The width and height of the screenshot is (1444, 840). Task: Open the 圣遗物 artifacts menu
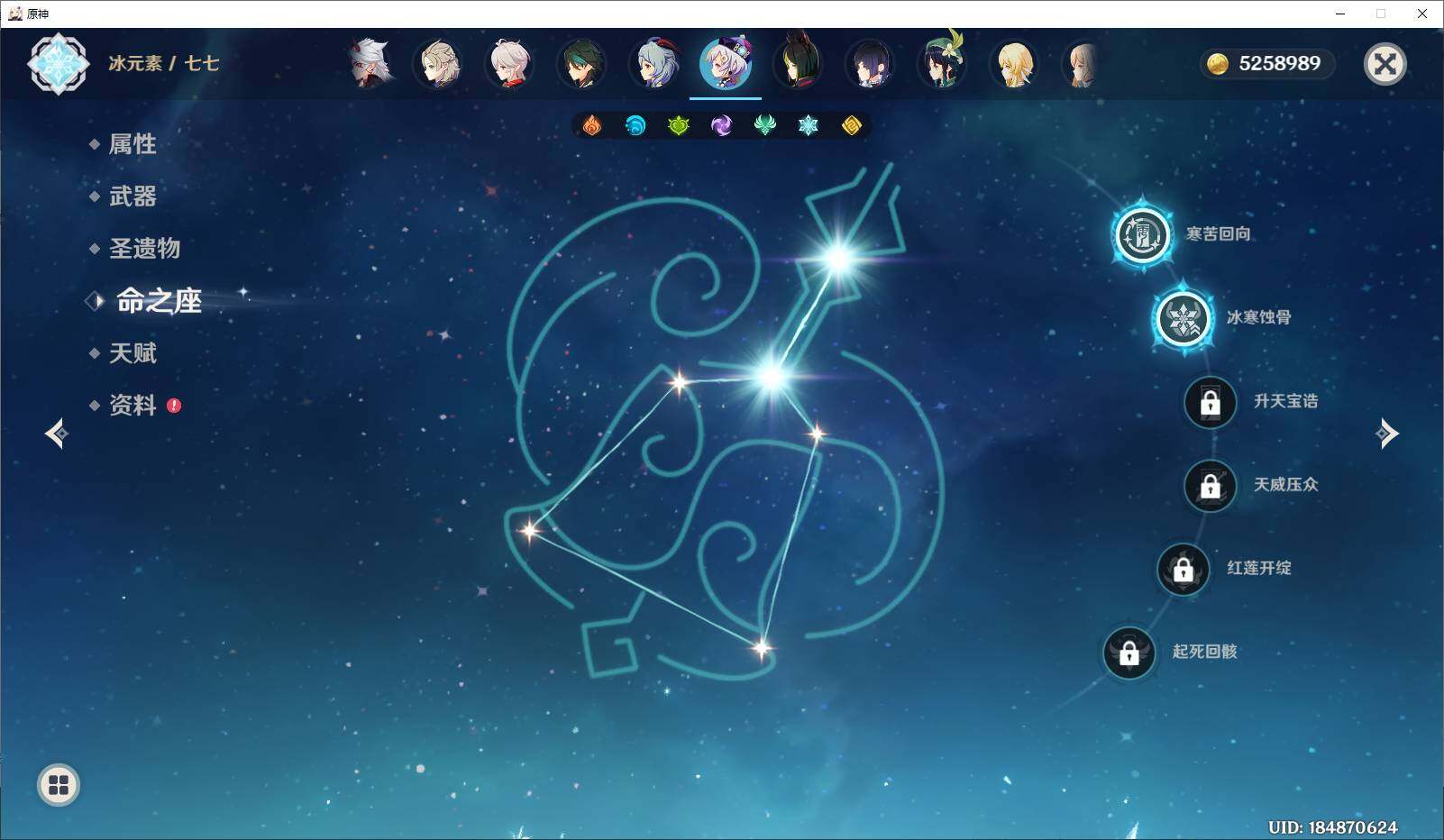pyautogui.click(x=144, y=249)
